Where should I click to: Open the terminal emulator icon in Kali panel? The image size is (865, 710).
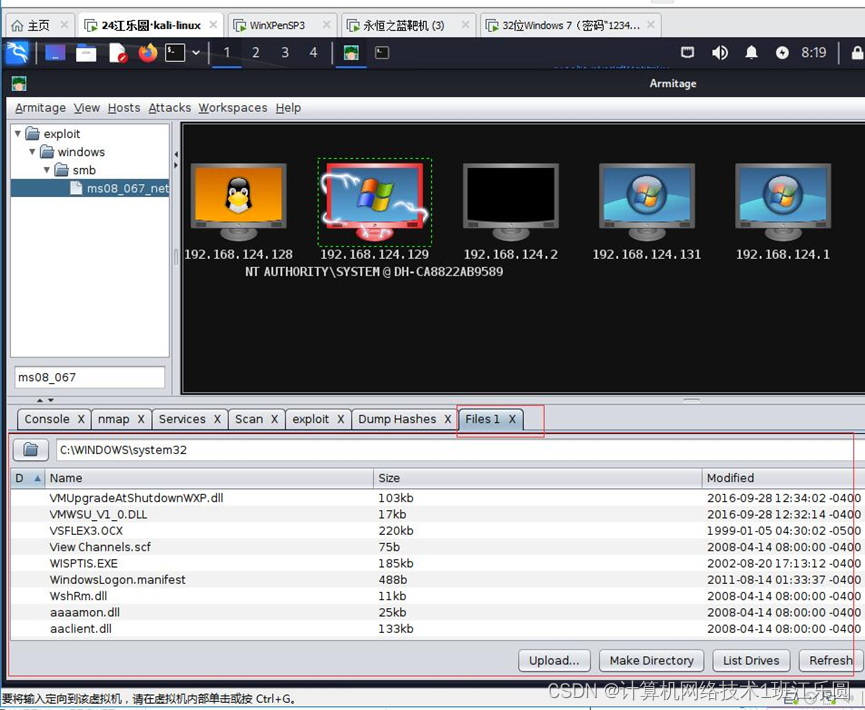coord(175,53)
